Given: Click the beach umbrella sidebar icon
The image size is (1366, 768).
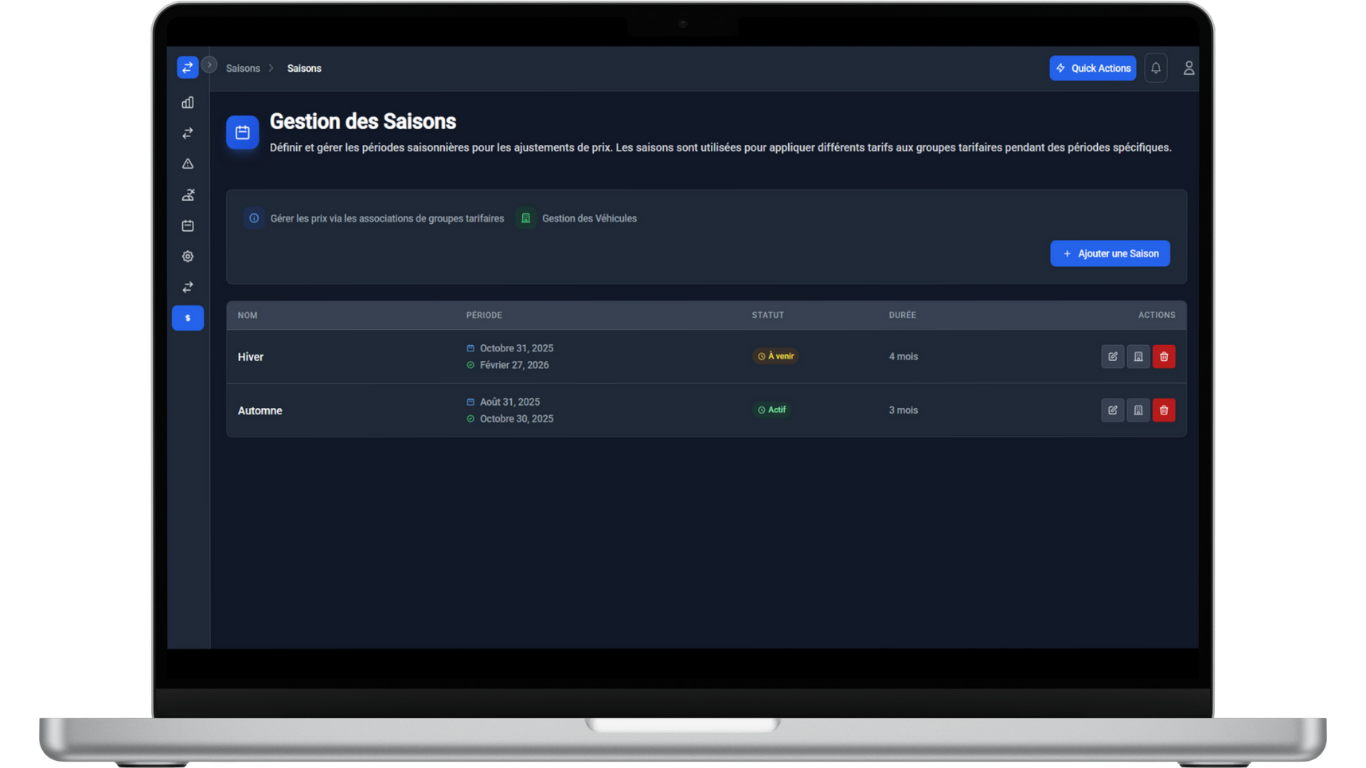Looking at the screenshot, I should (187, 195).
